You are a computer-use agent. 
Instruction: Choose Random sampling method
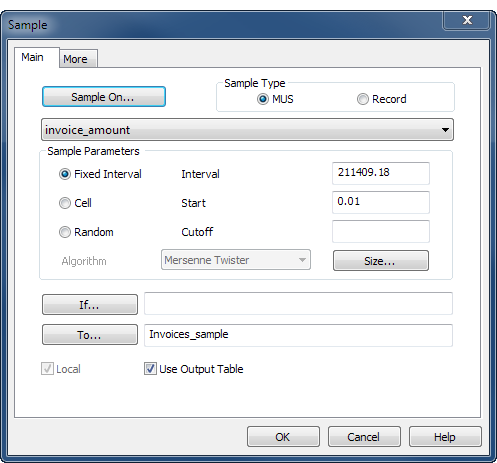[65, 232]
